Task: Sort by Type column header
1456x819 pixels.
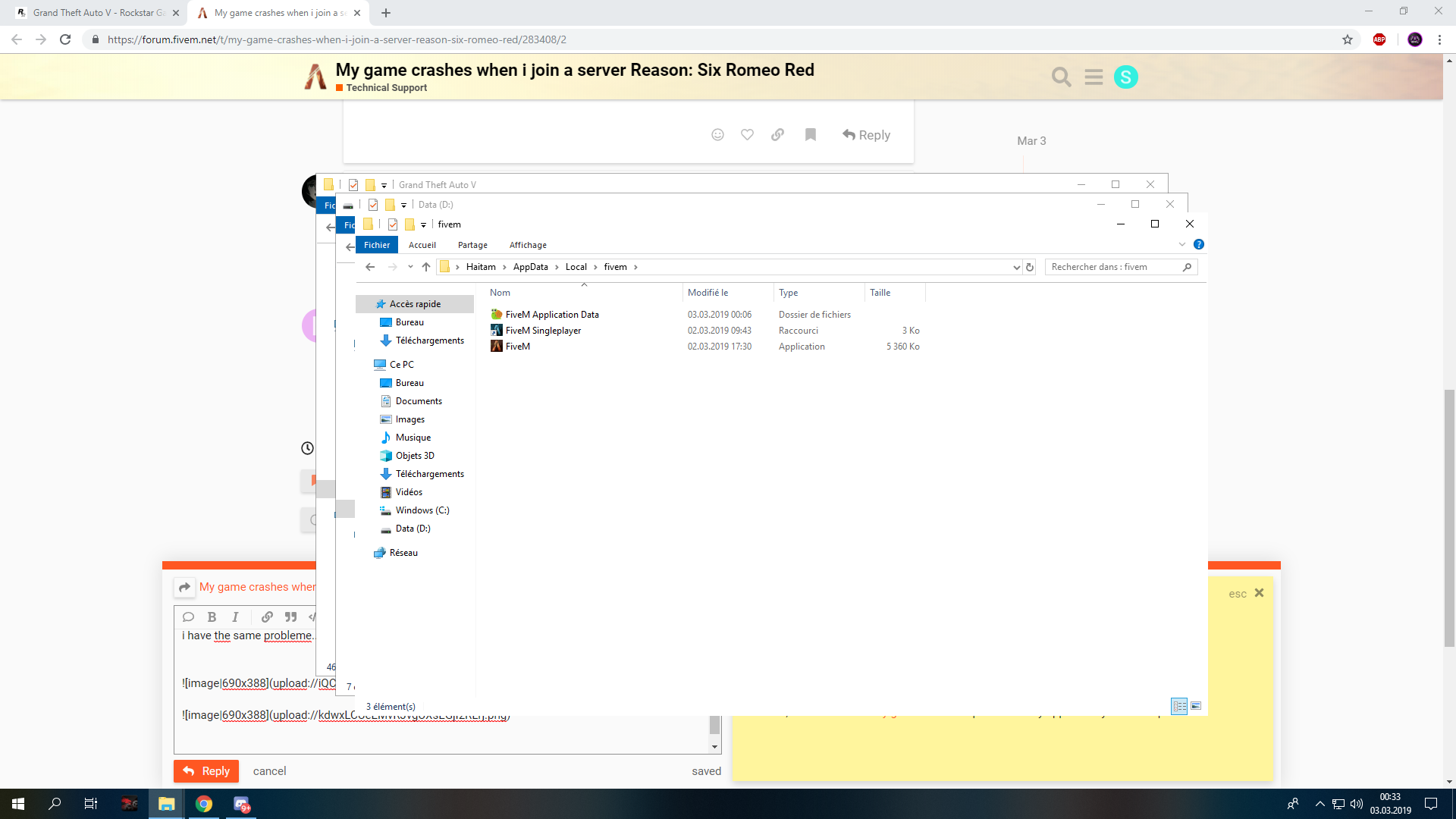Action: [x=819, y=293]
